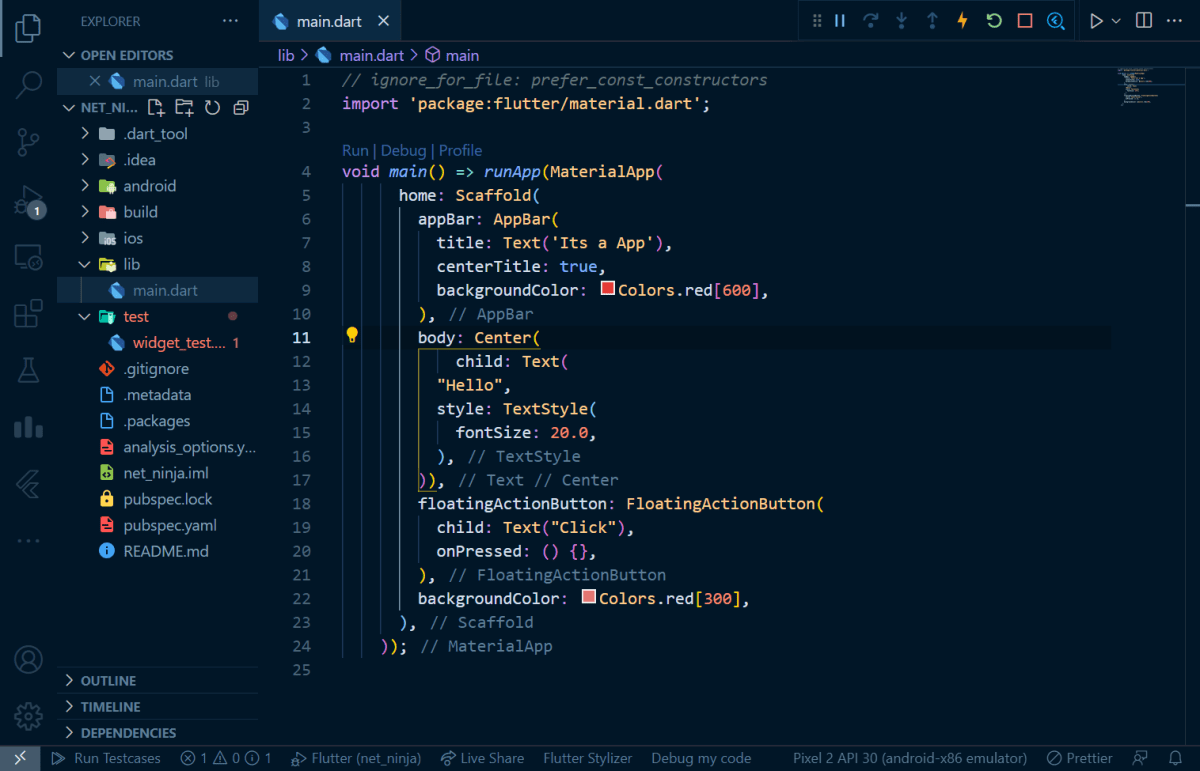
Task: Toggle Prettier formatter in status bar
Action: [1079, 759]
